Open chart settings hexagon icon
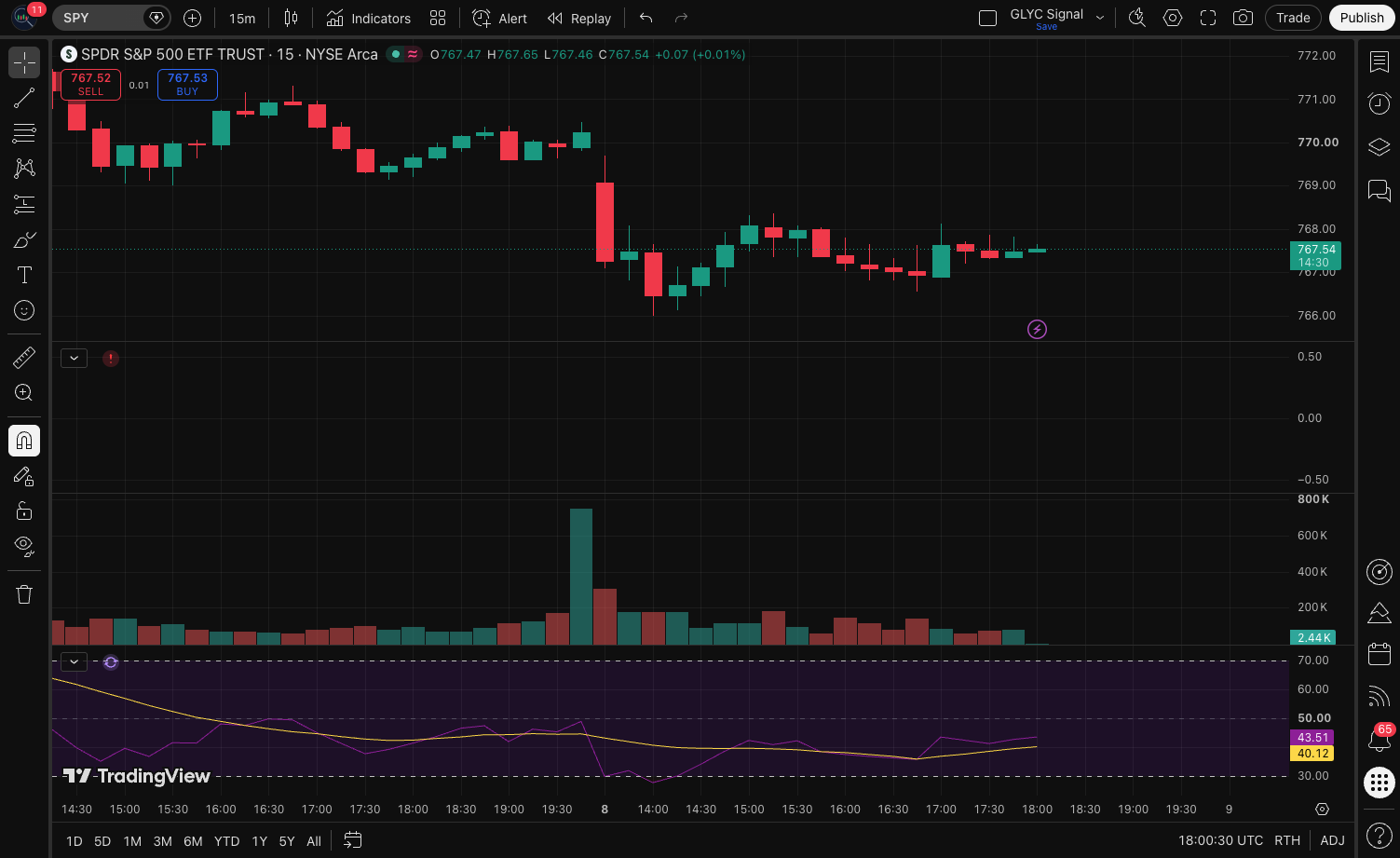 pyautogui.click(x=1173, y=18)
